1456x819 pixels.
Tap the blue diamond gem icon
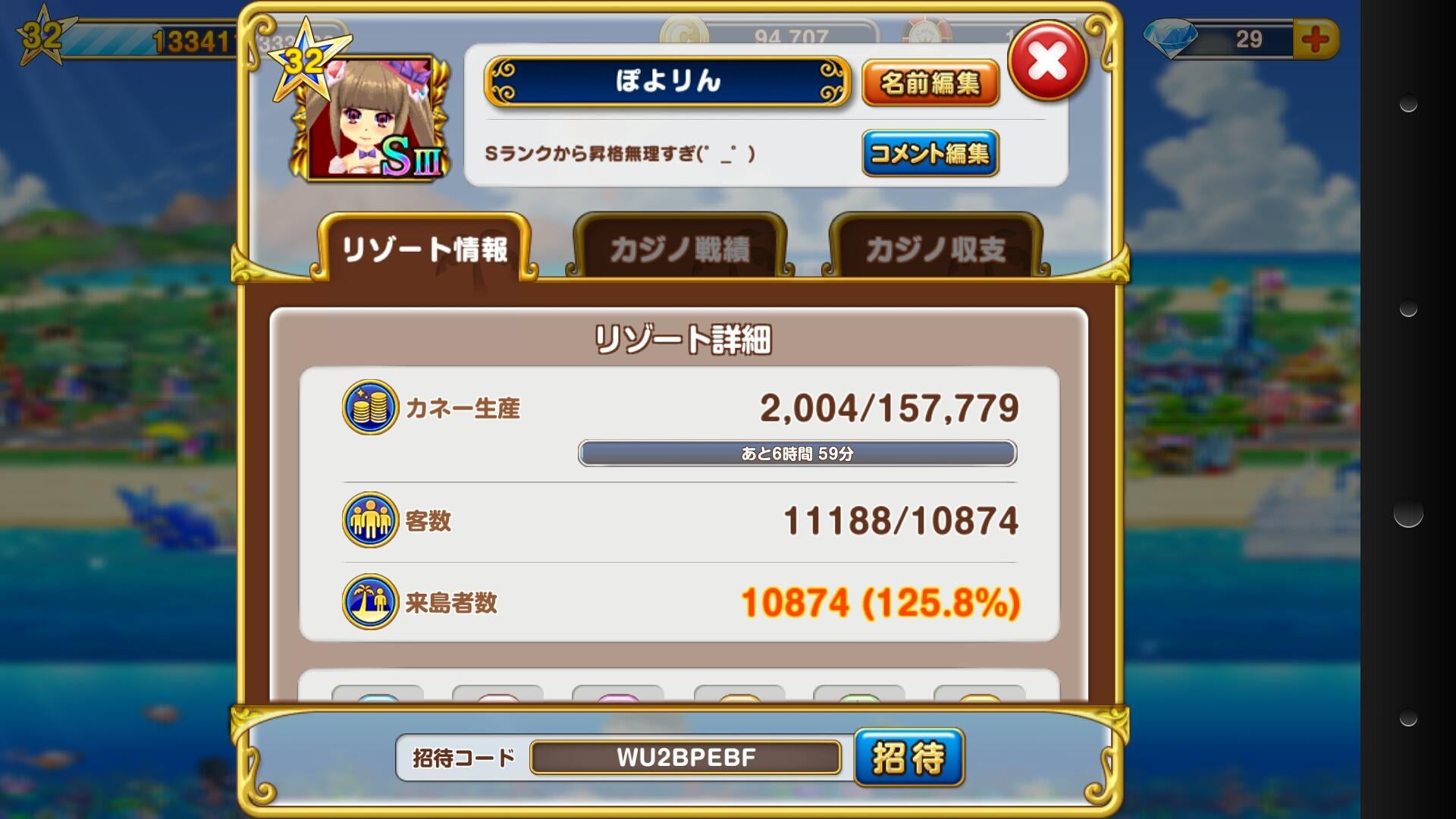tap(1170, 38)
